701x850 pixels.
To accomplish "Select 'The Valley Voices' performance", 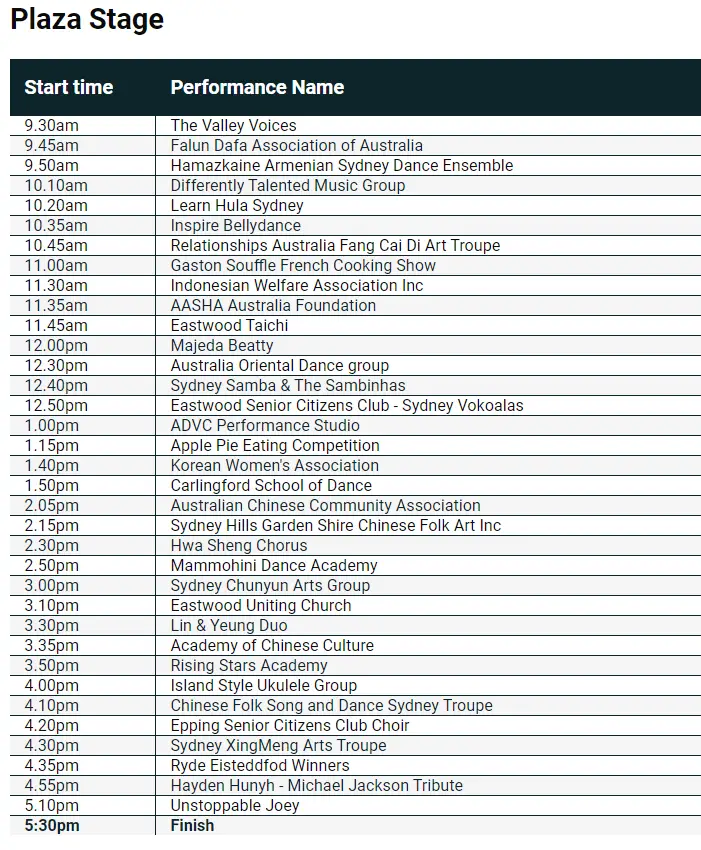I will pos(234,125).
